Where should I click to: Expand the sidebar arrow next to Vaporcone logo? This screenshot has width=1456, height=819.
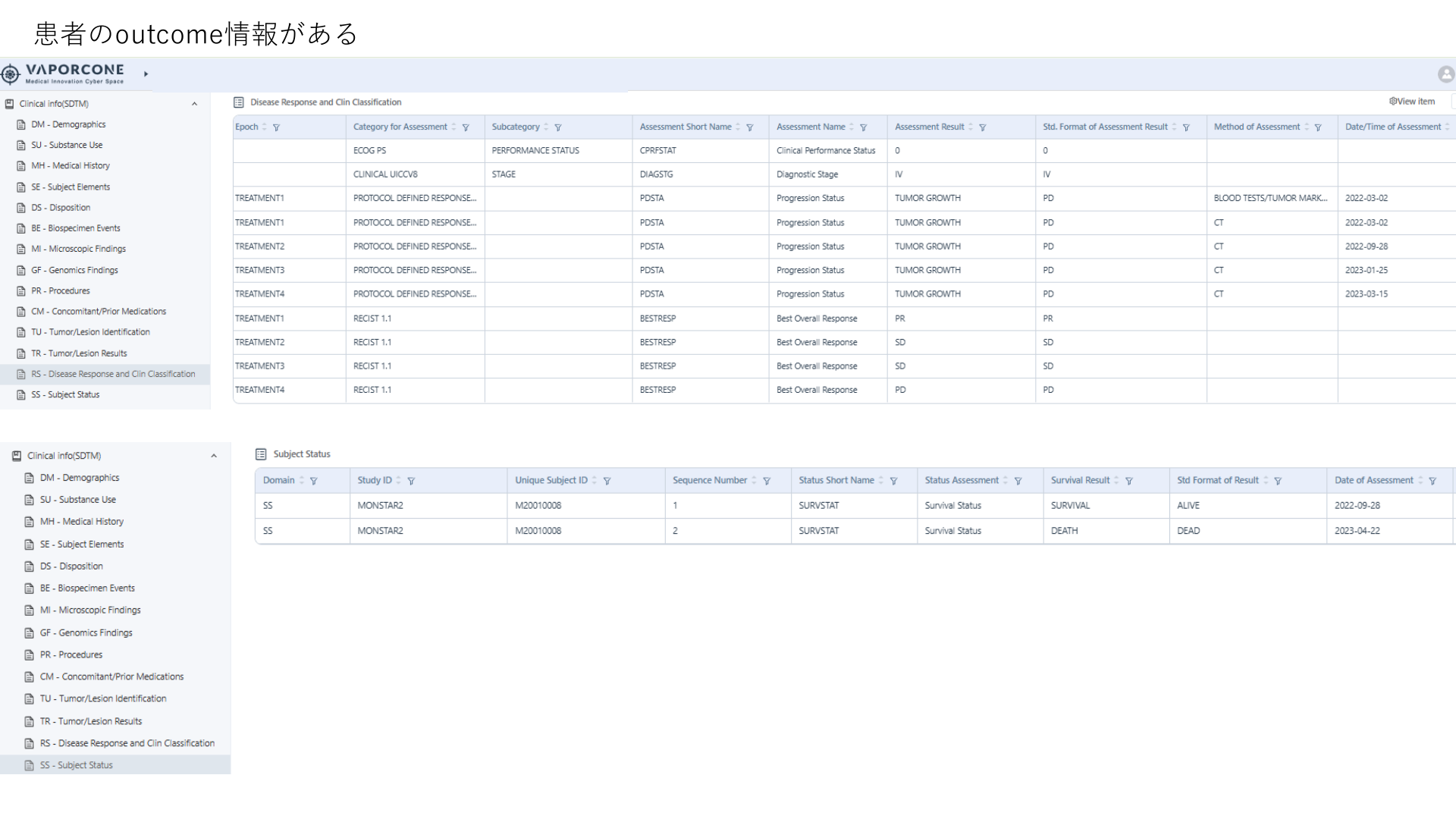coord(146,74)
